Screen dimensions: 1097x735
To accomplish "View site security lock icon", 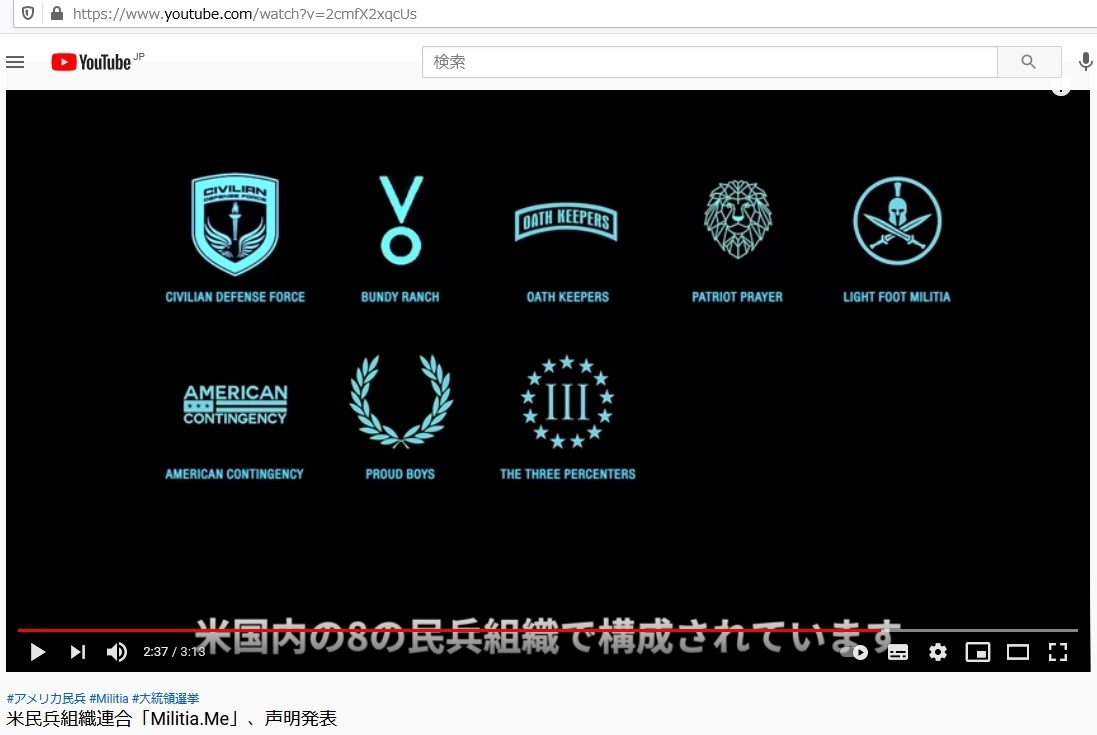I will (57, 13).
